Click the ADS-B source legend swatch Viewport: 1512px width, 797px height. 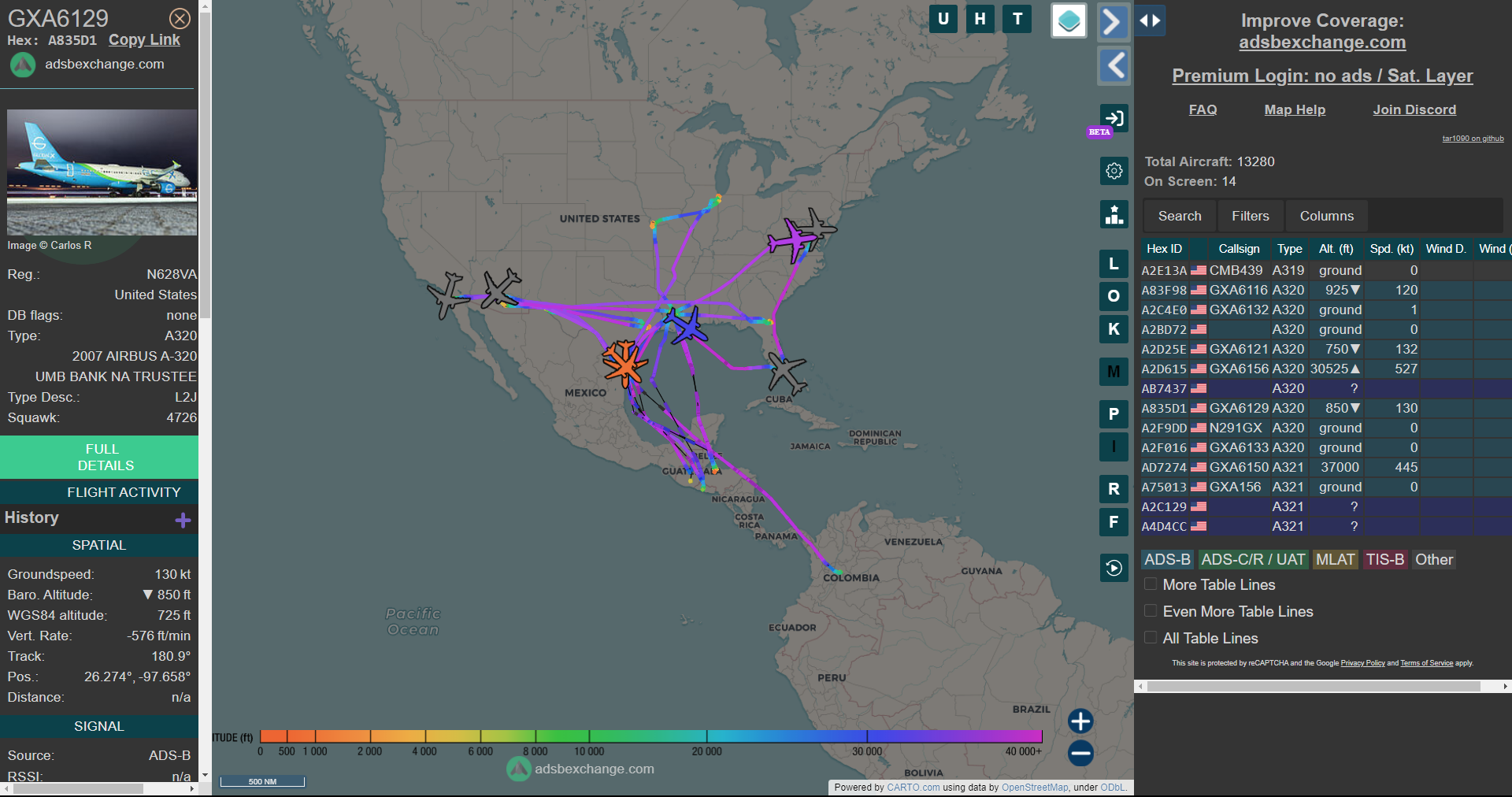[1167, 559]
